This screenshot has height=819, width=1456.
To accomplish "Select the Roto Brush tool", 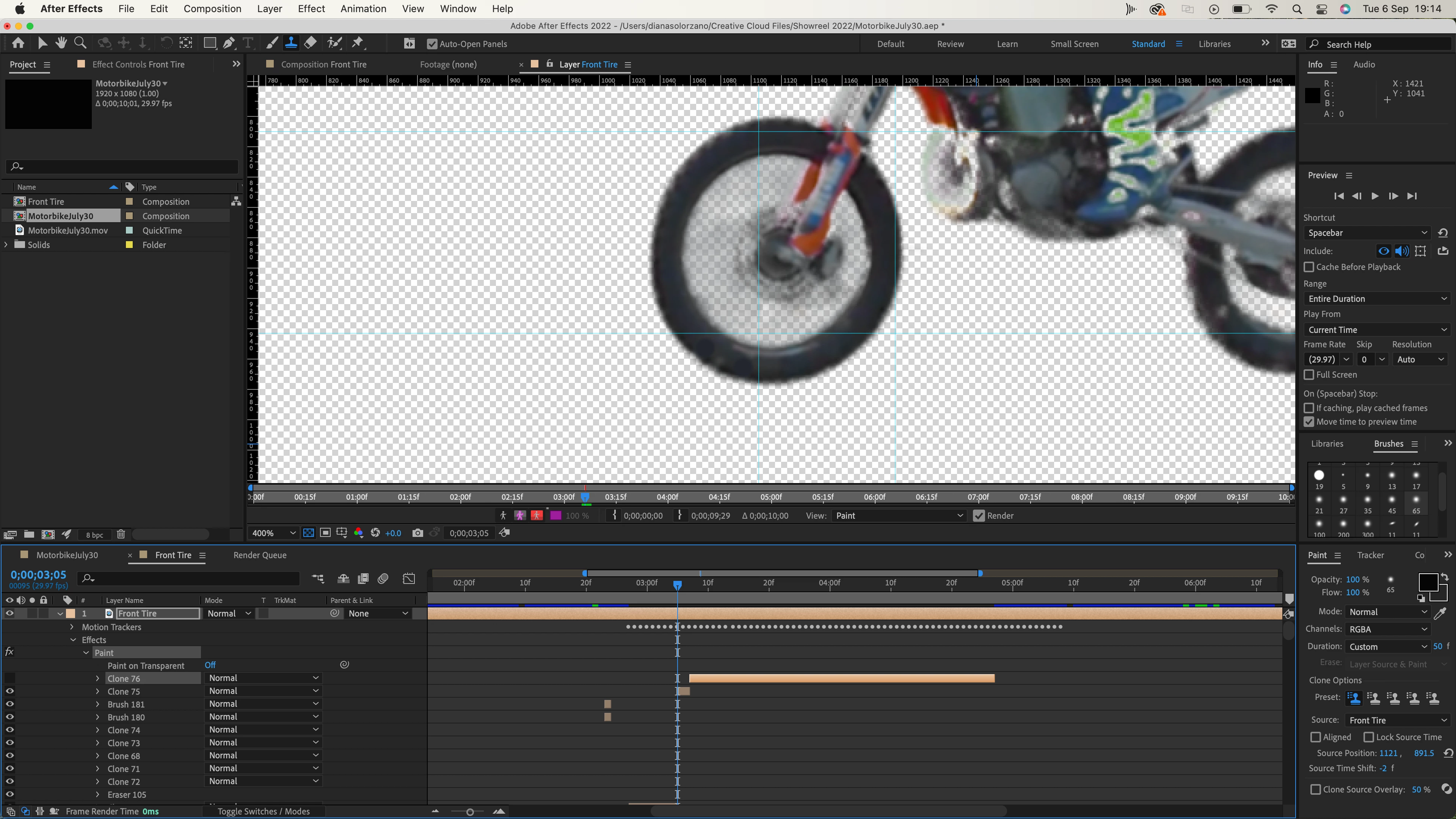I will click(x=334, y=43).
